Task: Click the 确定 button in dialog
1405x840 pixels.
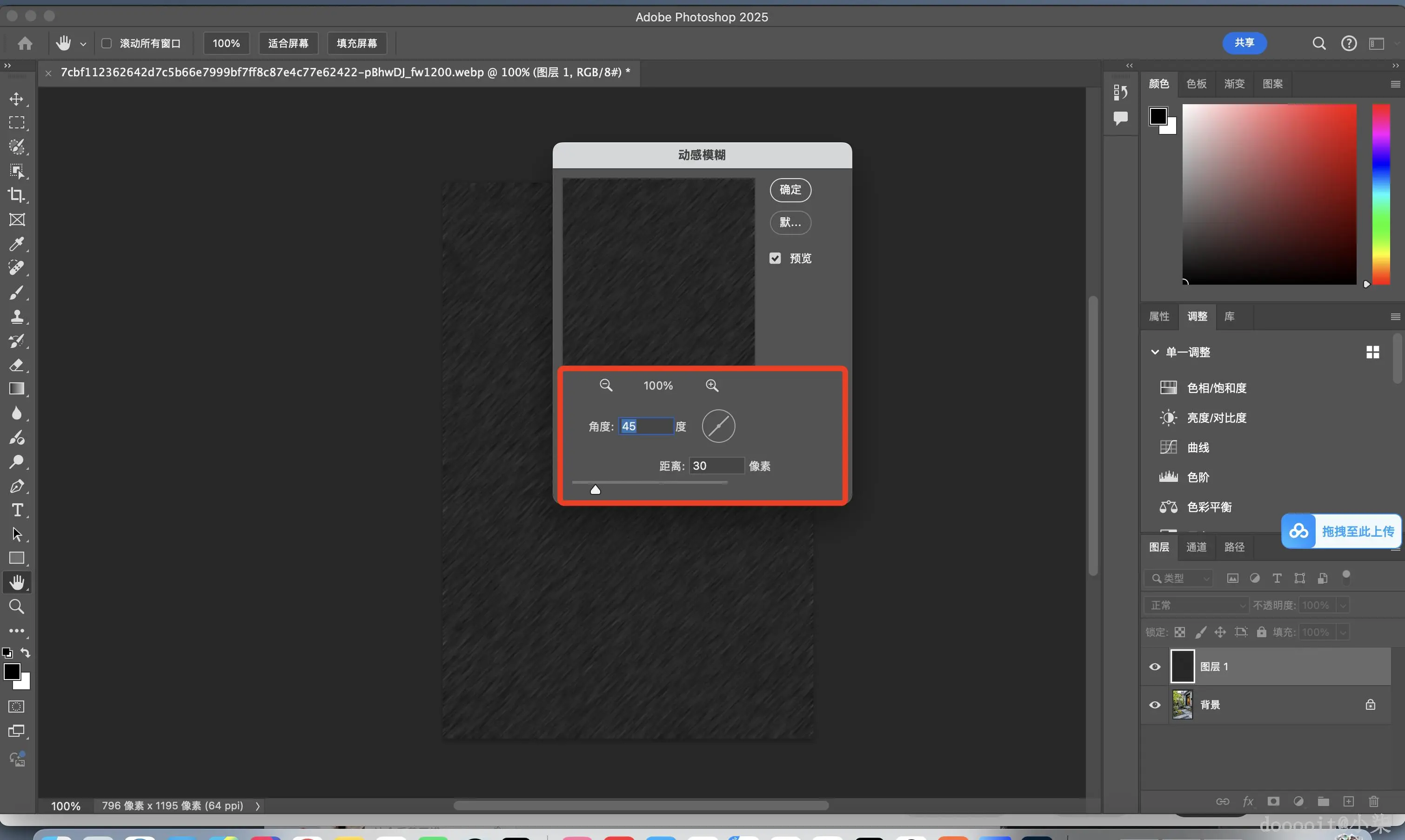Action: click(790, 190)
